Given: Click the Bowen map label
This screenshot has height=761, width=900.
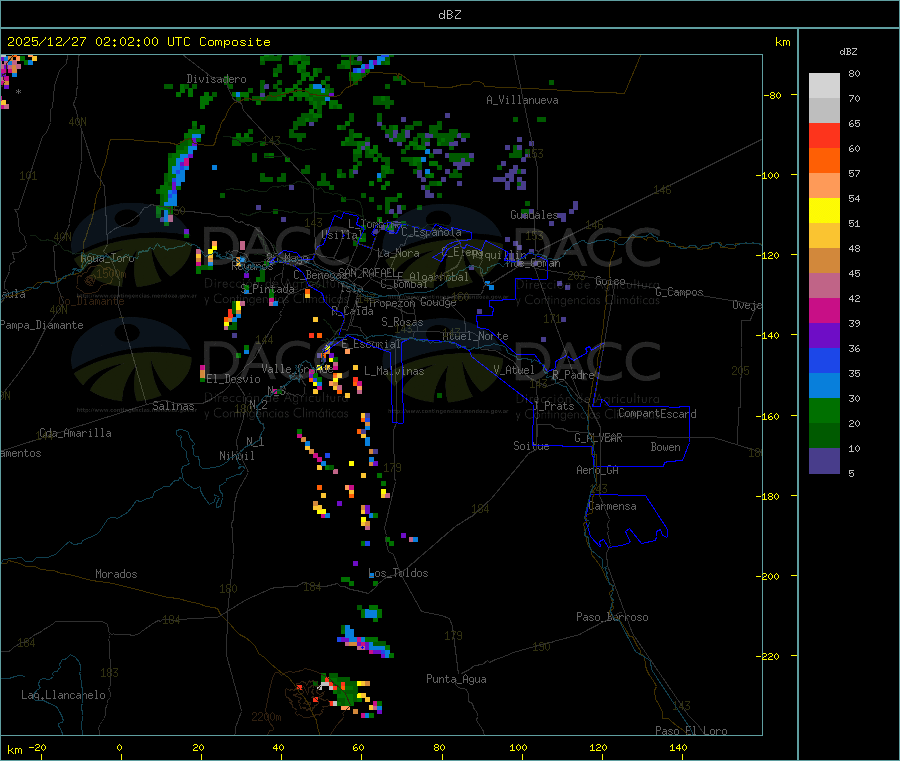Looking at the screenshot, I should pos(665,447).
